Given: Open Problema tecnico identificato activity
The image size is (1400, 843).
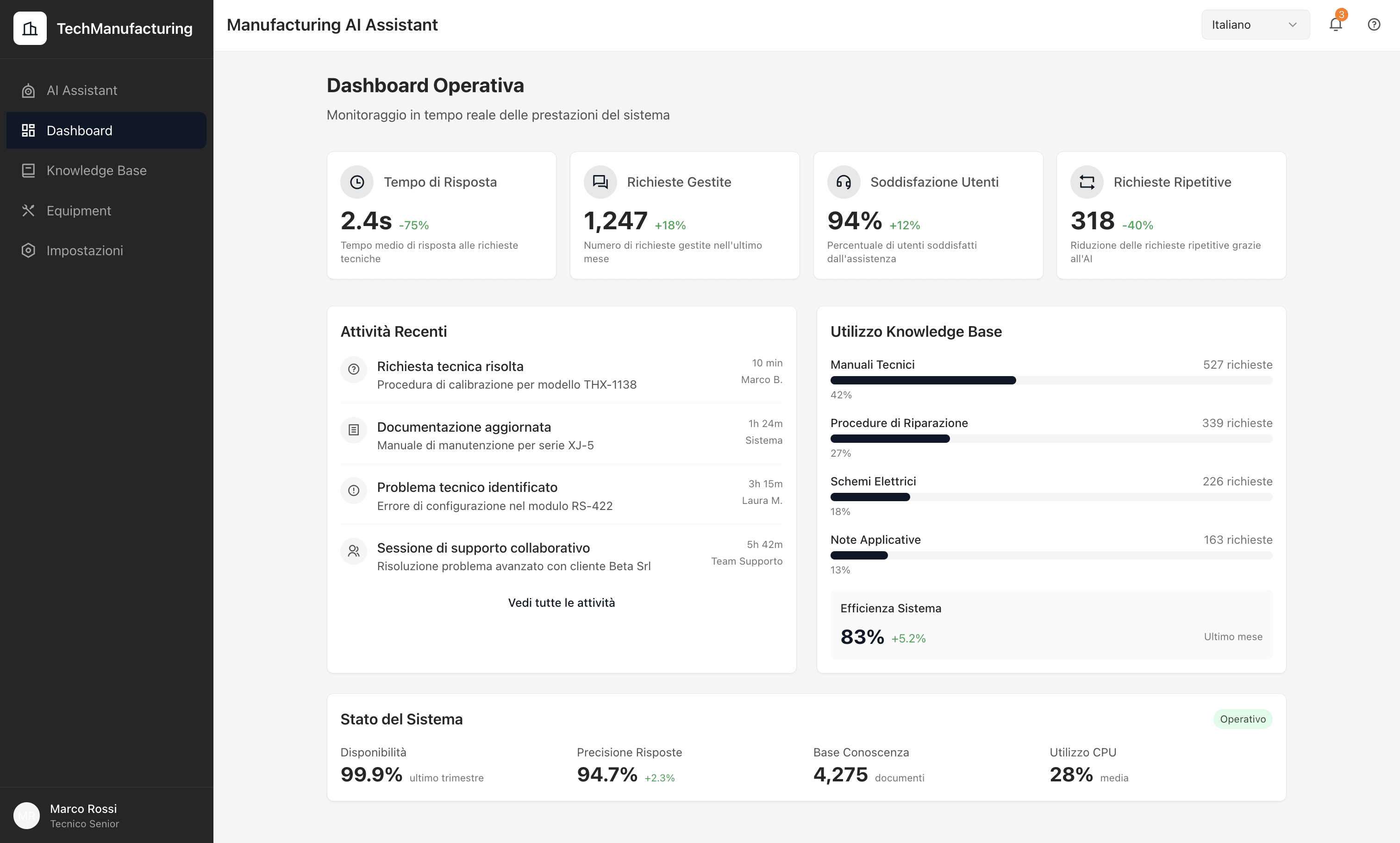Looking at the screenshot, I should tap(562, 496).
